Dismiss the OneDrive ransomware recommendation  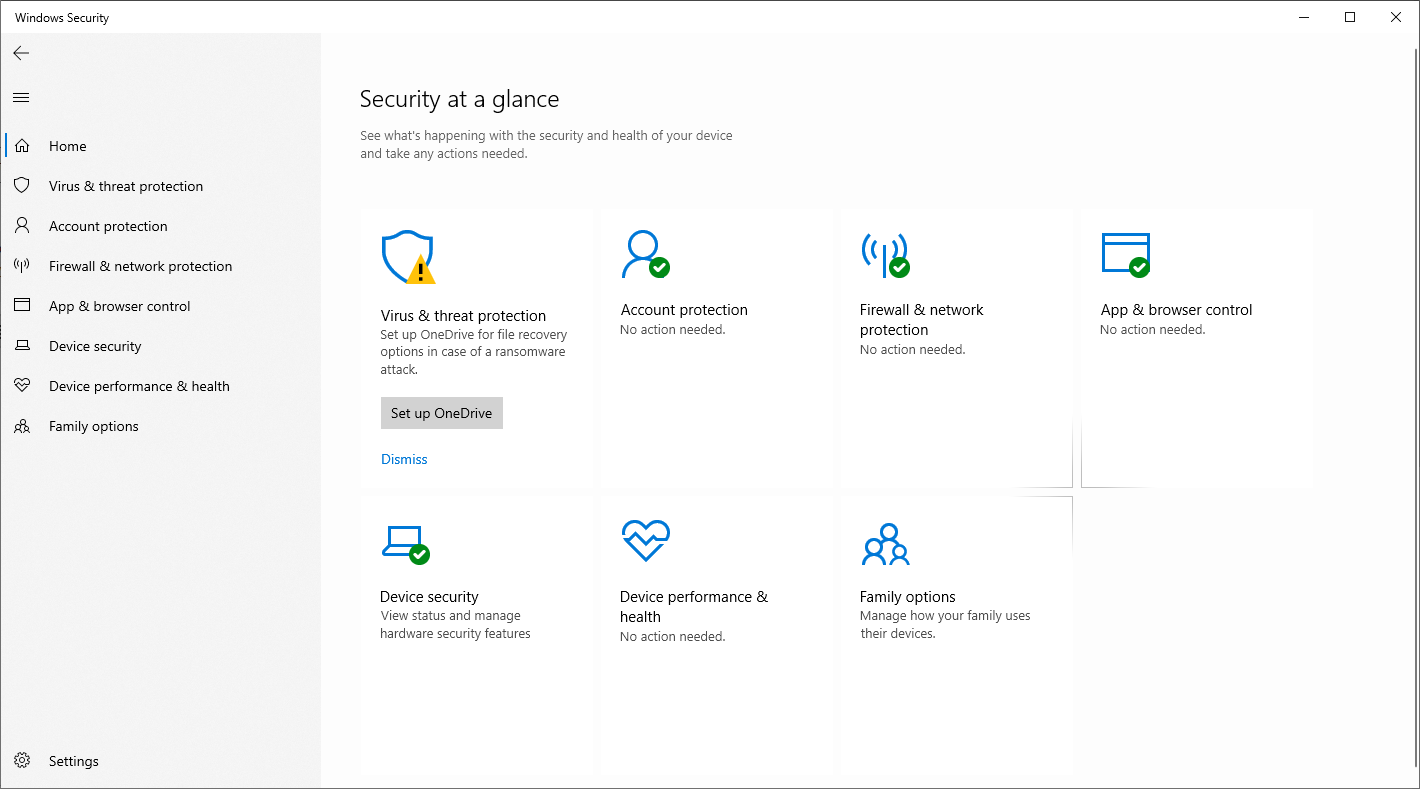click(404, 459)
